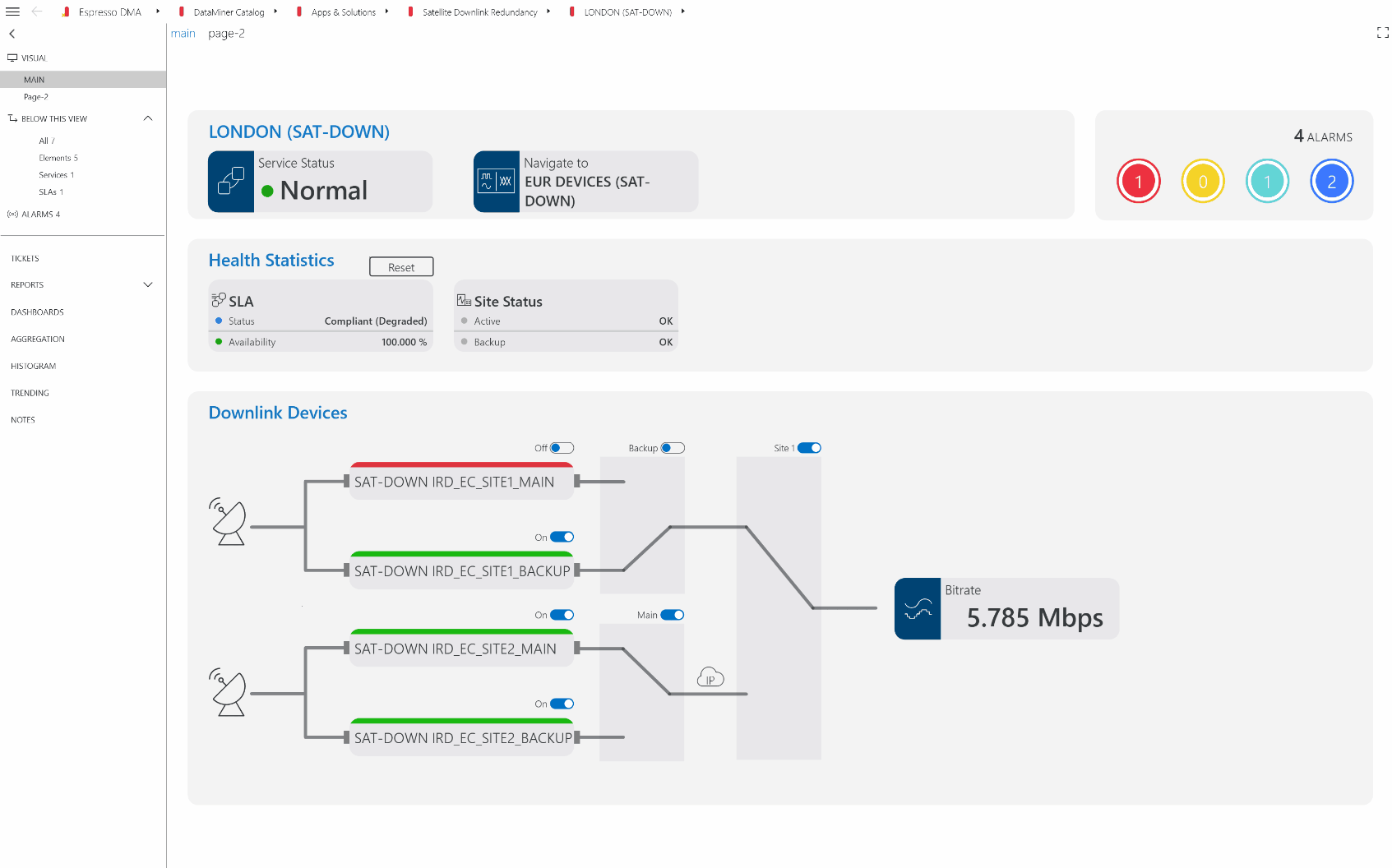The width and height of the screenshot is (1392, 868).
Task: Toggle the On switch for SITE1_BACKUP
Action: [562, 538]
